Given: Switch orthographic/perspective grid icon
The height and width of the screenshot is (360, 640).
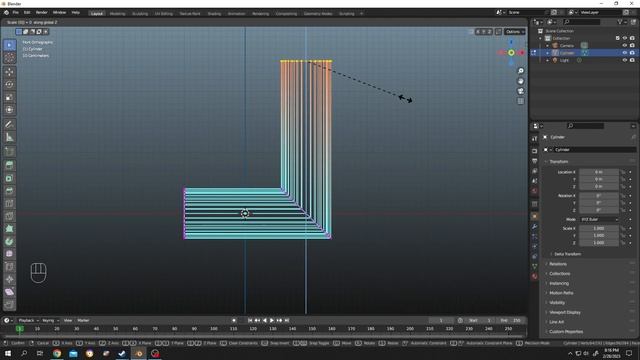Looking at the screenshot, I should (520, 101).
